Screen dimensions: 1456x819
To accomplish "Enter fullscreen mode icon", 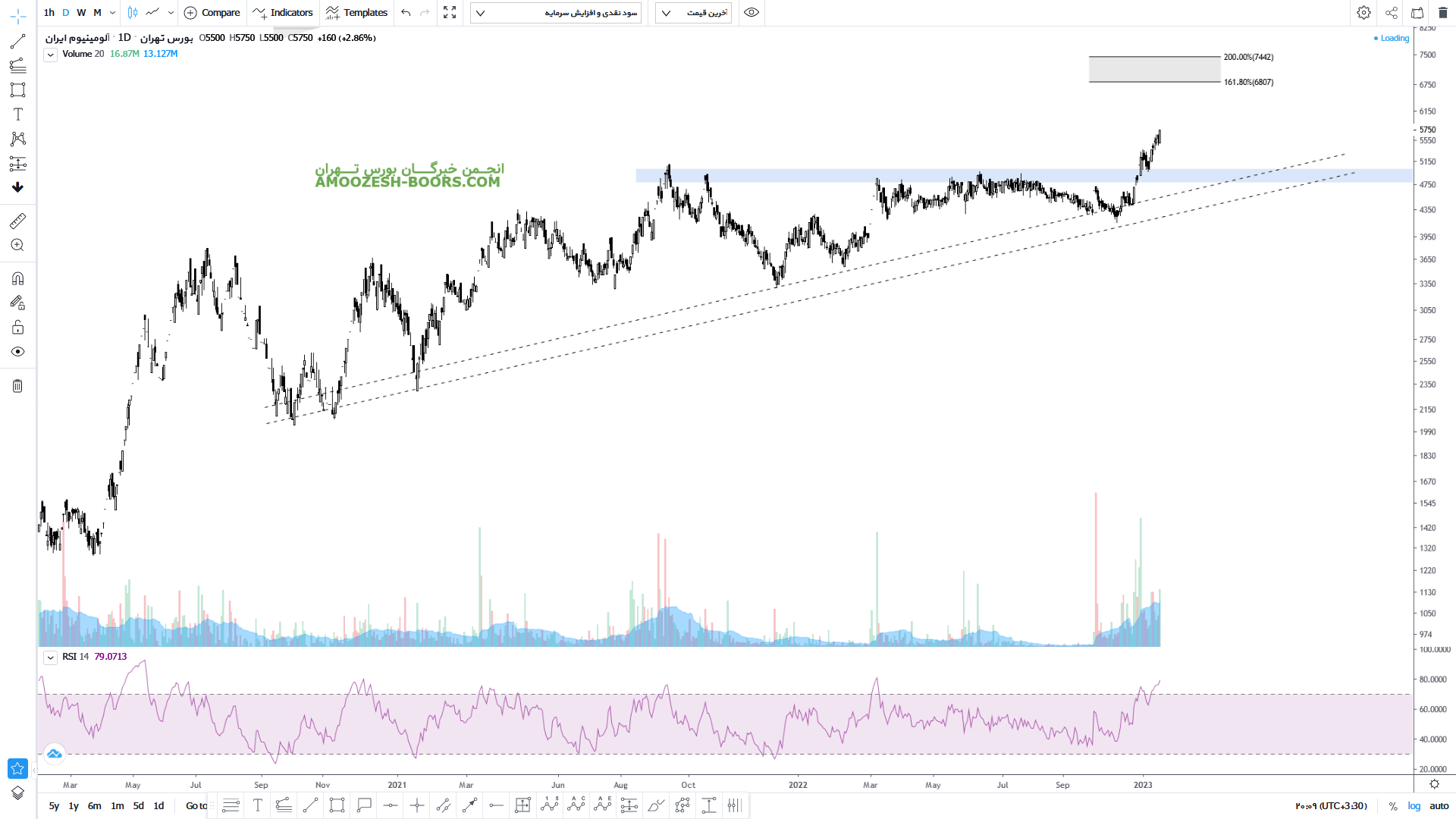I will (450, 12).
